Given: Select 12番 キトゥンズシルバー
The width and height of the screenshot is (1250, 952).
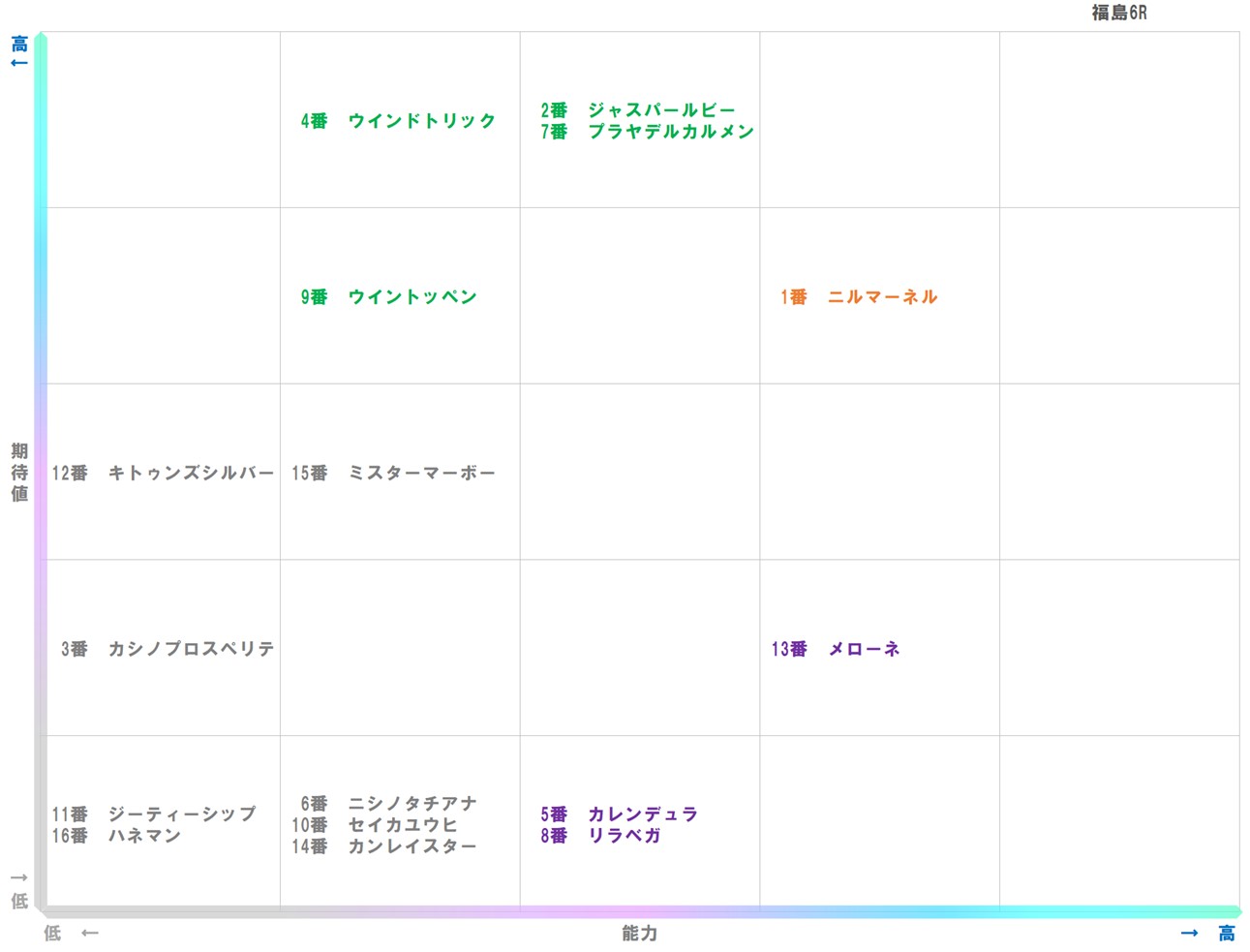Looking at the screenshot, I should (165, 474).
